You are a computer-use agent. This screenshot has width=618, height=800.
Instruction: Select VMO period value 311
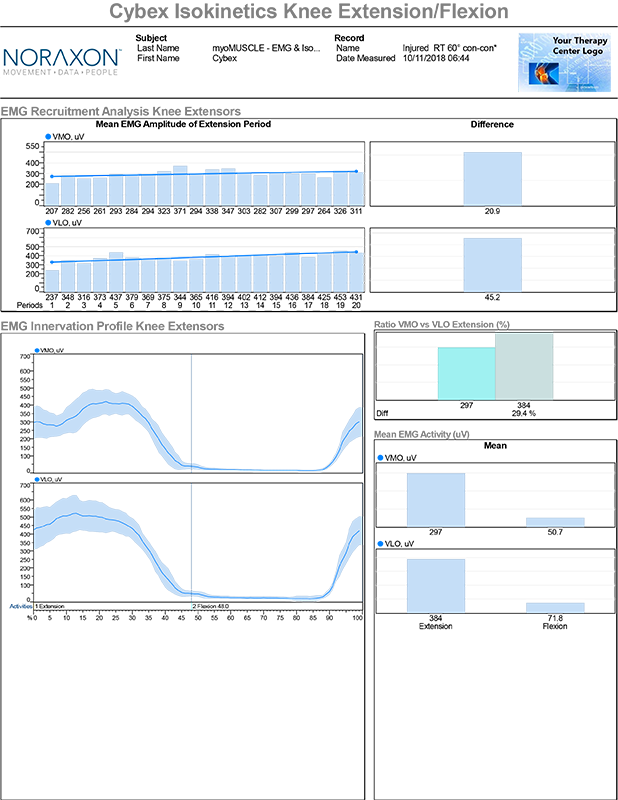click(x=356, y=211)
